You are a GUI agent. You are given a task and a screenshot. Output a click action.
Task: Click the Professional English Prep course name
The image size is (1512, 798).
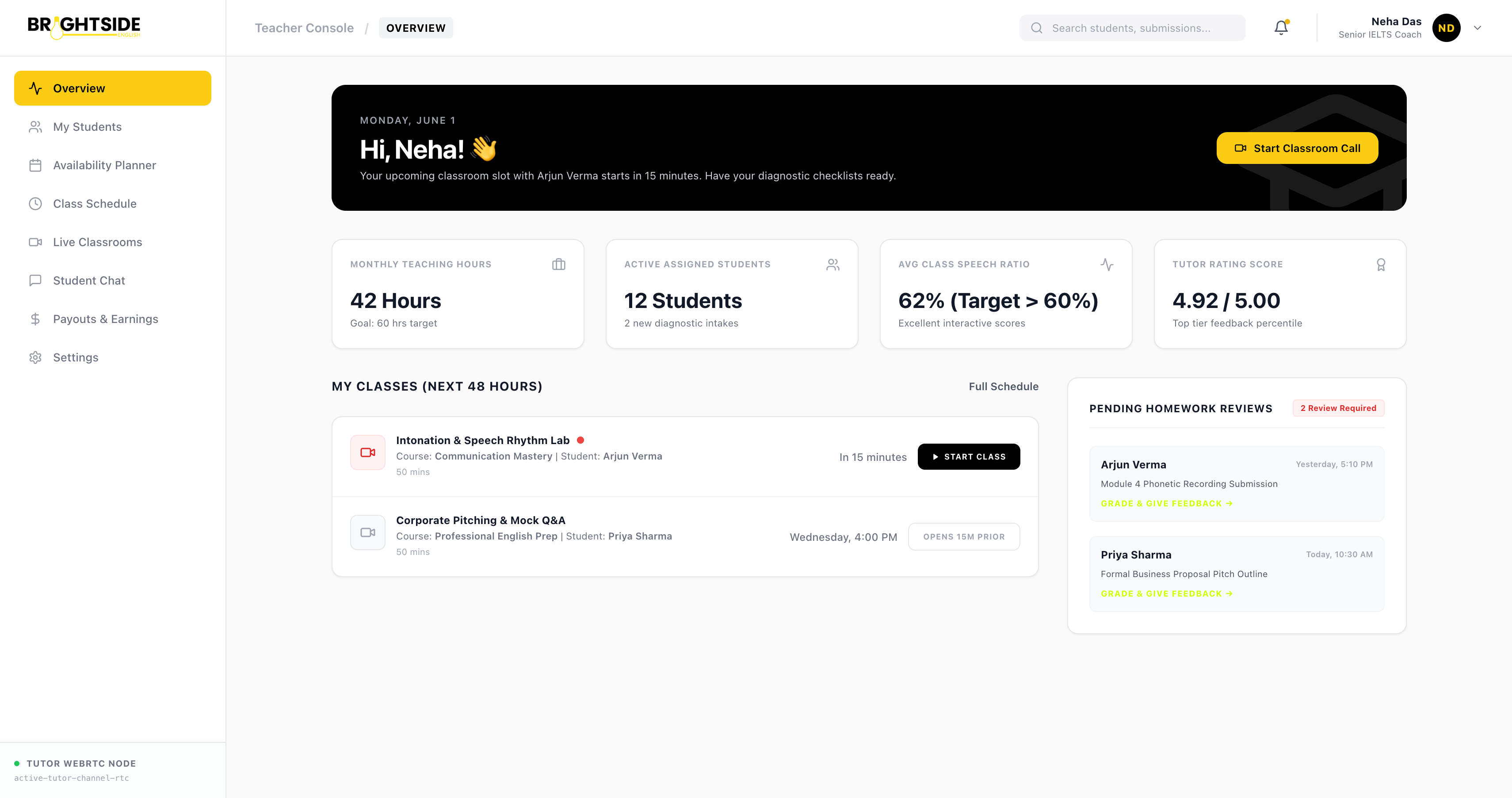496,536
